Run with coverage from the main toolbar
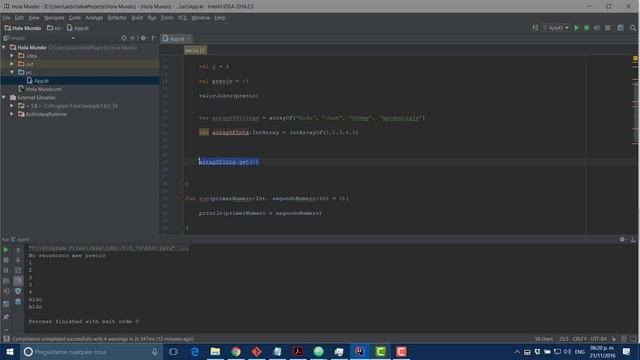 pos(597,28)
